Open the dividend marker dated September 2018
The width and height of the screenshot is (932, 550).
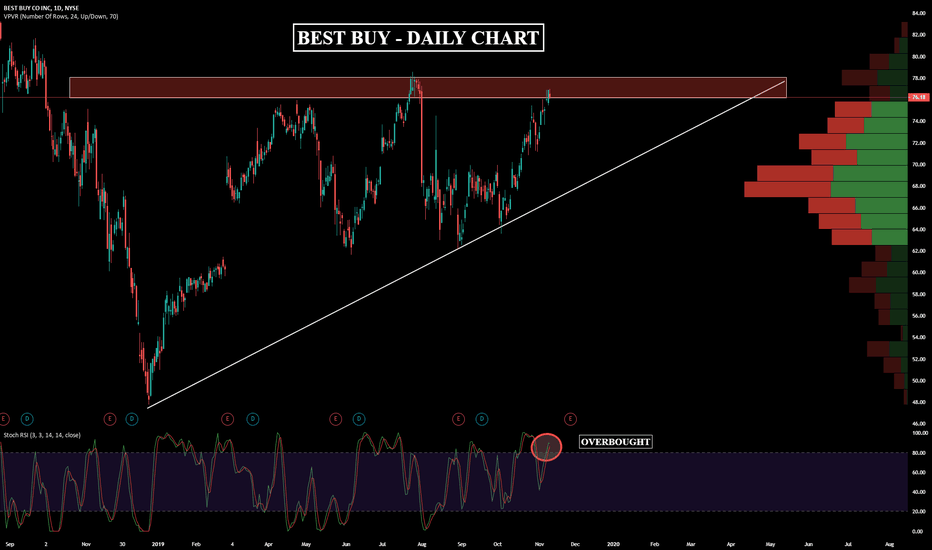(27, 419)
